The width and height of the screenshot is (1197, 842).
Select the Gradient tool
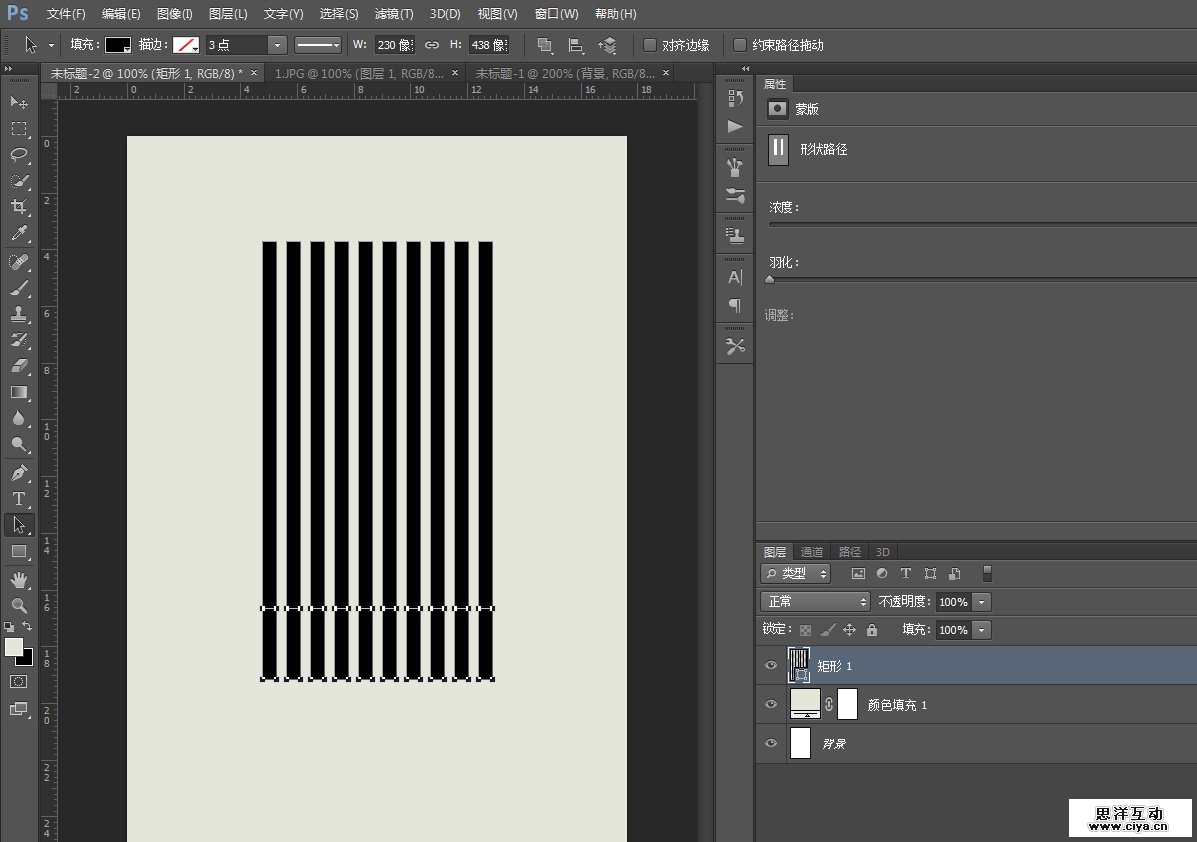click(x=19, y=392)
